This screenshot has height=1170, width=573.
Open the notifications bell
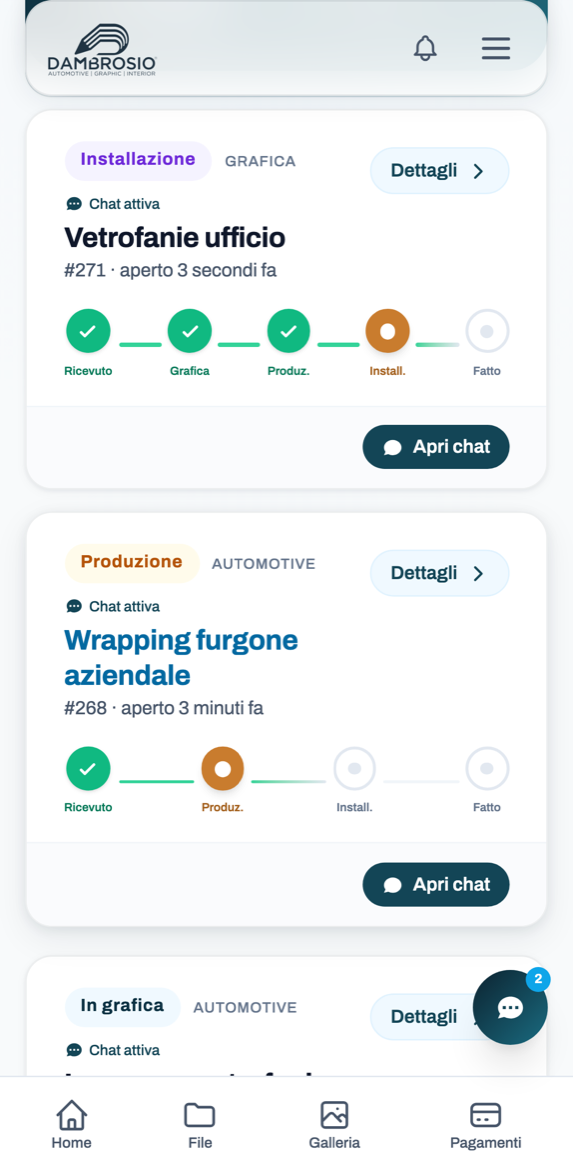[x=425, y=48]
